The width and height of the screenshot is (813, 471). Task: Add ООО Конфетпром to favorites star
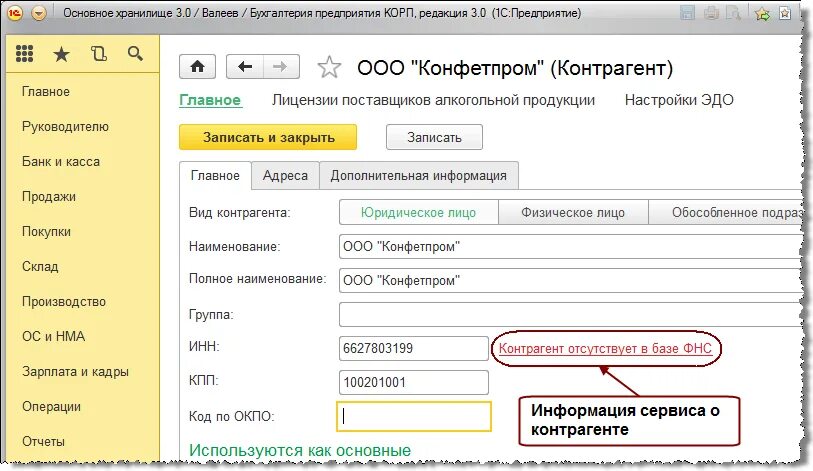[x=329, y=67]
